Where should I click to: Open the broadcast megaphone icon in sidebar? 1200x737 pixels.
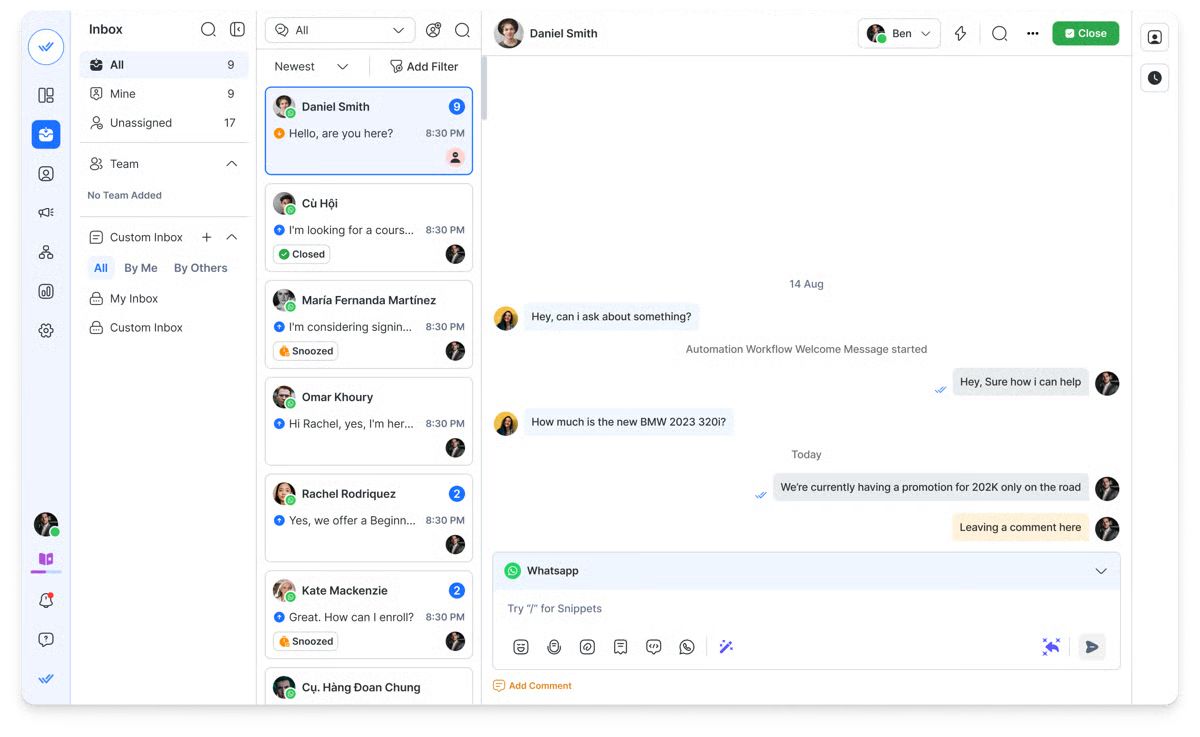point(46,213)
